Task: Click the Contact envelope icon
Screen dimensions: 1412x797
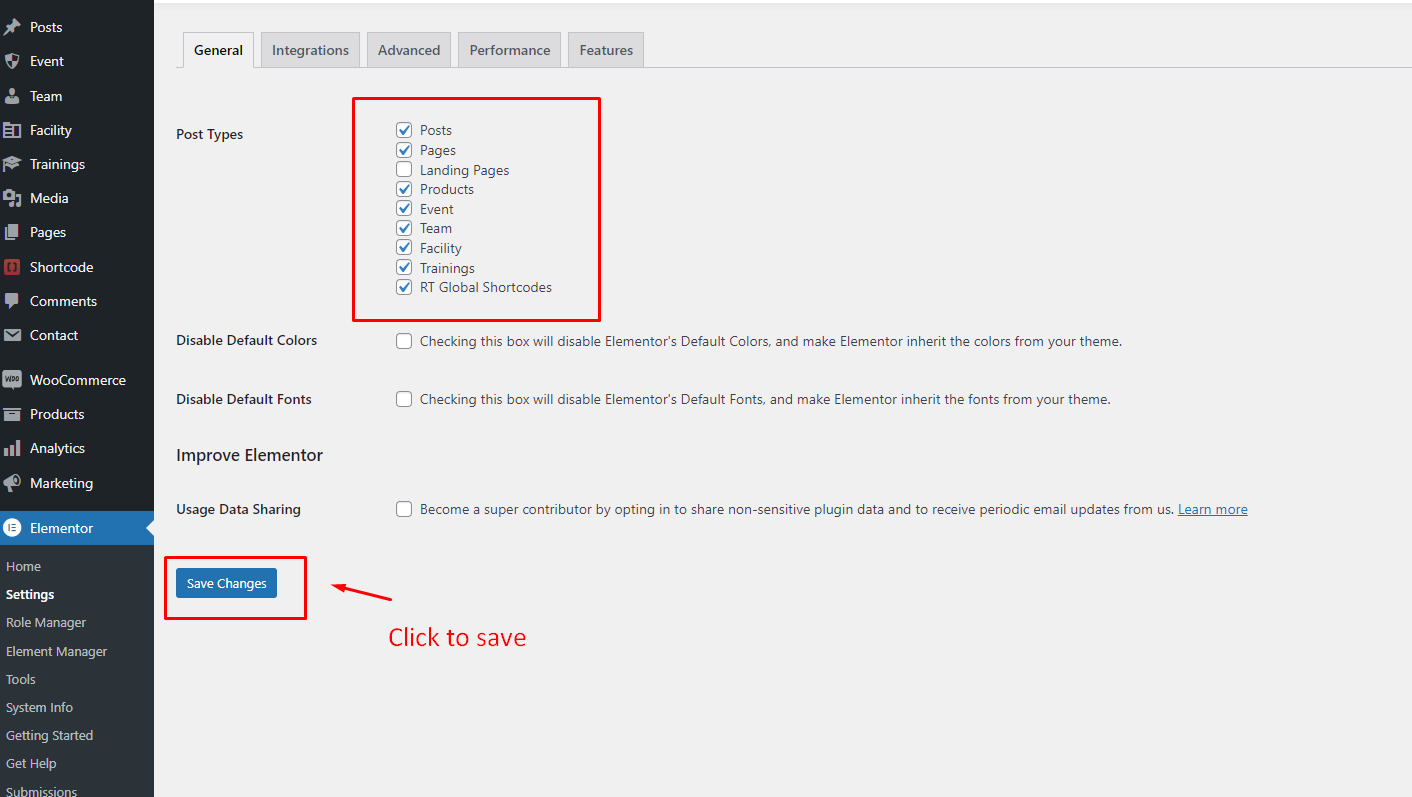Action: point(12,335)
